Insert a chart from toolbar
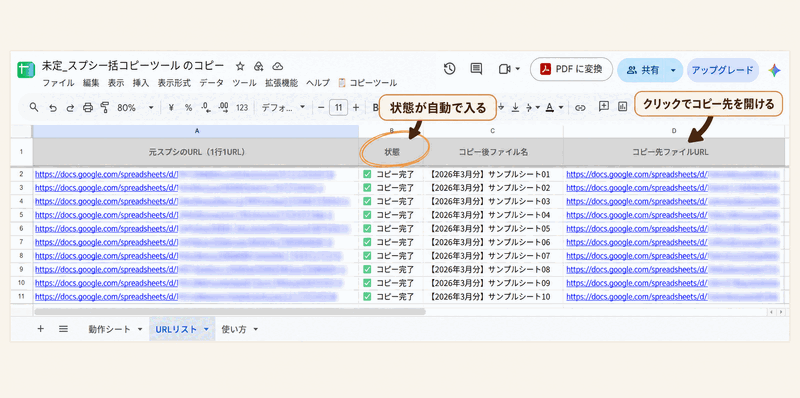 pos(622,106)
